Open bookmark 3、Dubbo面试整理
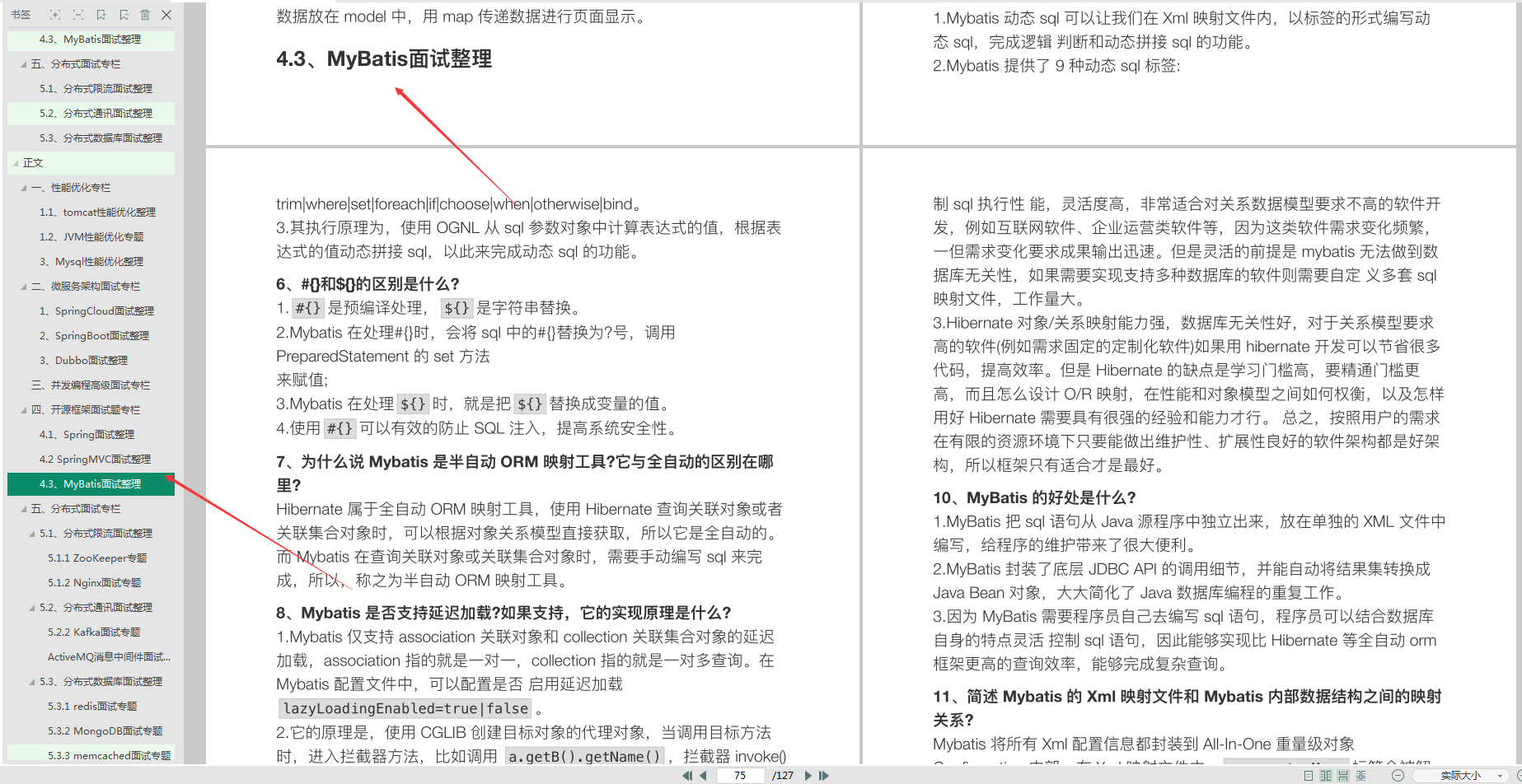The height and width of the screenshot is (784, 1522). pos(83,360)
